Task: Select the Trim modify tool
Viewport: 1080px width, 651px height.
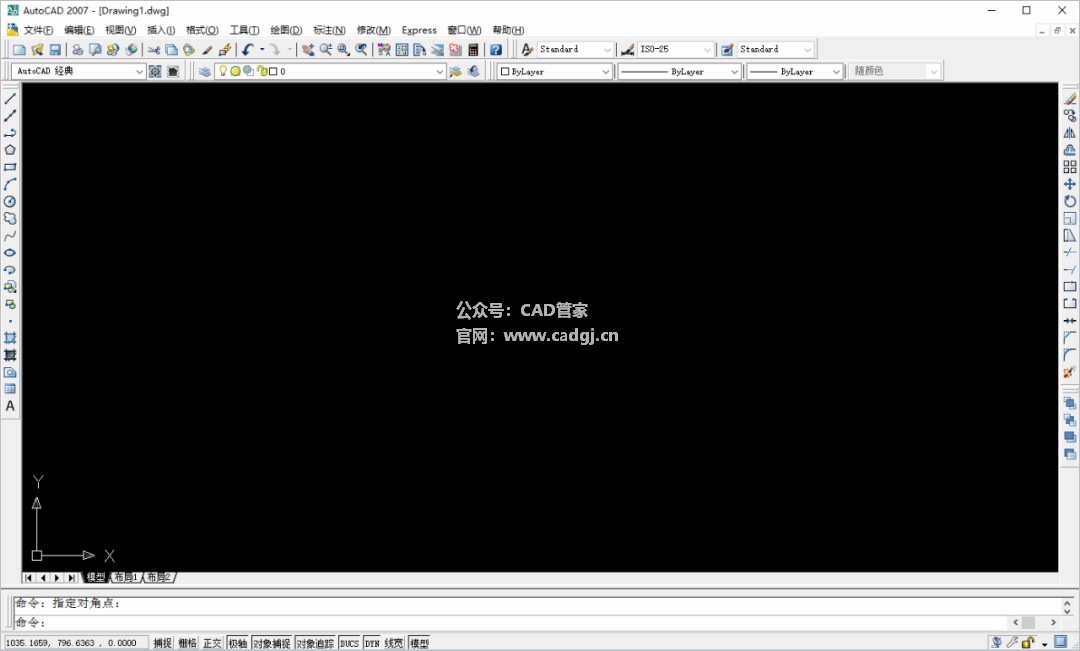Action: tap(1070, 253)
